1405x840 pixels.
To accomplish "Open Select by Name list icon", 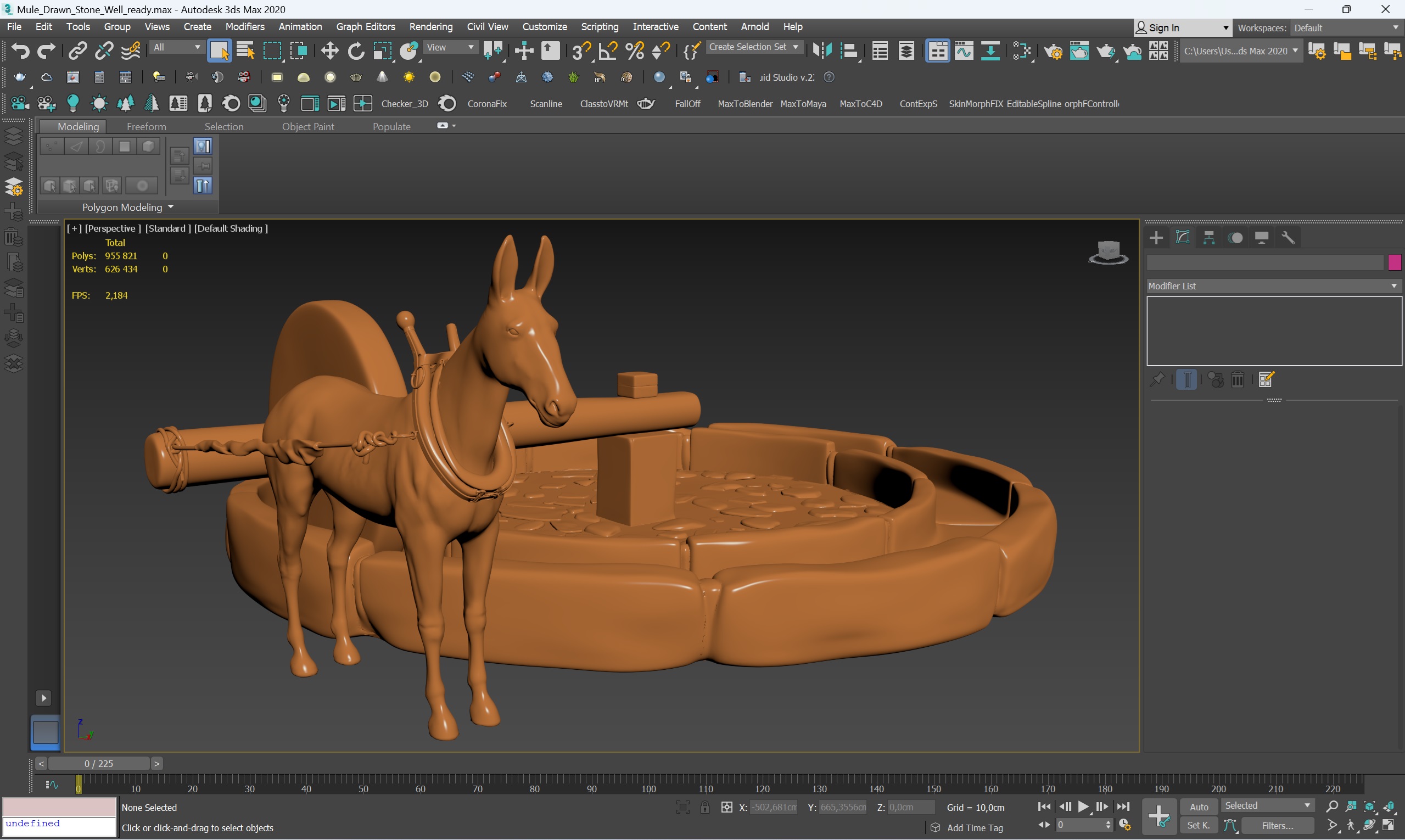I will click(245, 51).
